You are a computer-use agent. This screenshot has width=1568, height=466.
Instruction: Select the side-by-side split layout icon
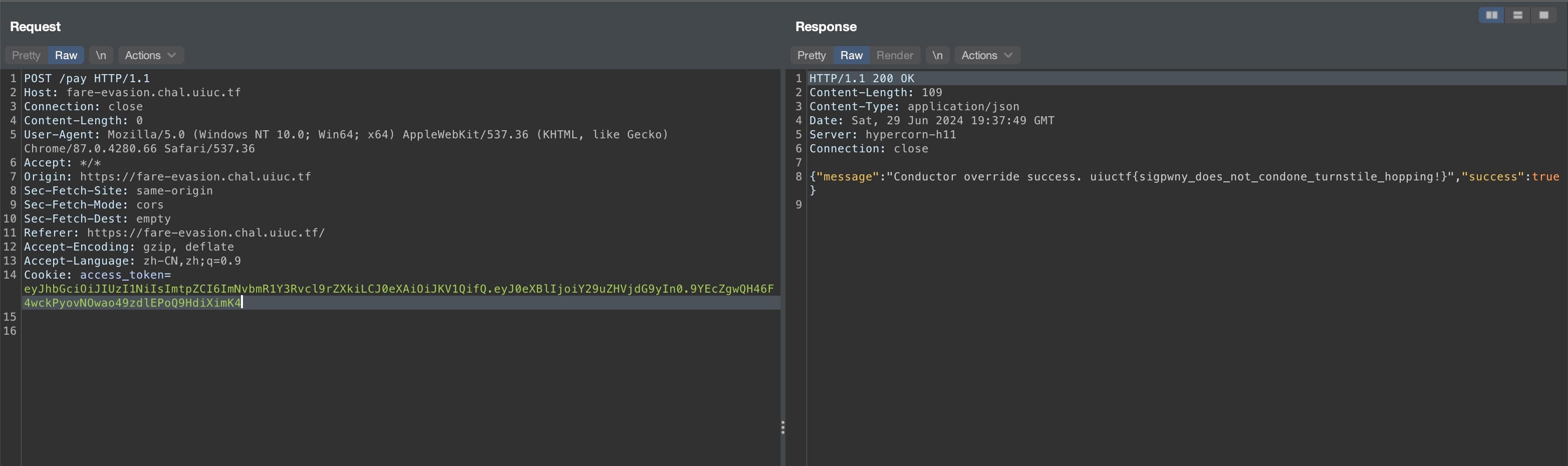tap(1491, 15)
